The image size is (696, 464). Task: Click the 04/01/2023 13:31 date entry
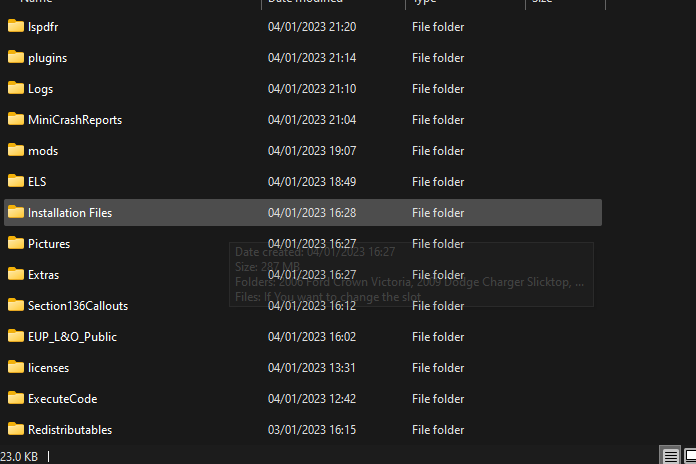(x=312, y=368)
